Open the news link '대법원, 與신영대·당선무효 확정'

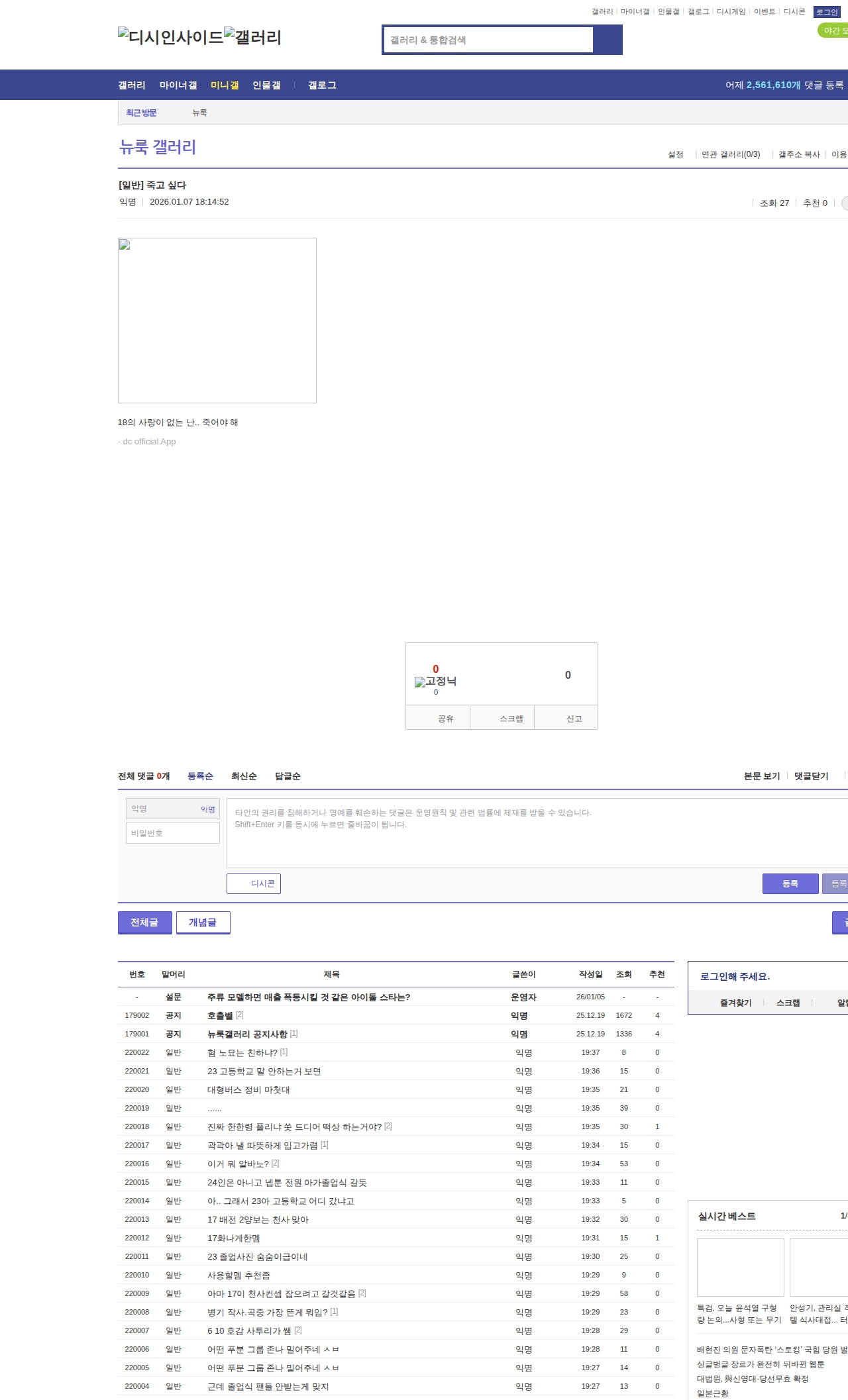753,1379
